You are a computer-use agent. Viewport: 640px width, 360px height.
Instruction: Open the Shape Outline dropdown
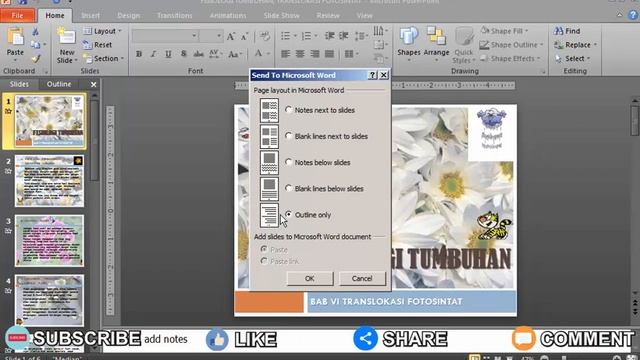tap(512, 44)
